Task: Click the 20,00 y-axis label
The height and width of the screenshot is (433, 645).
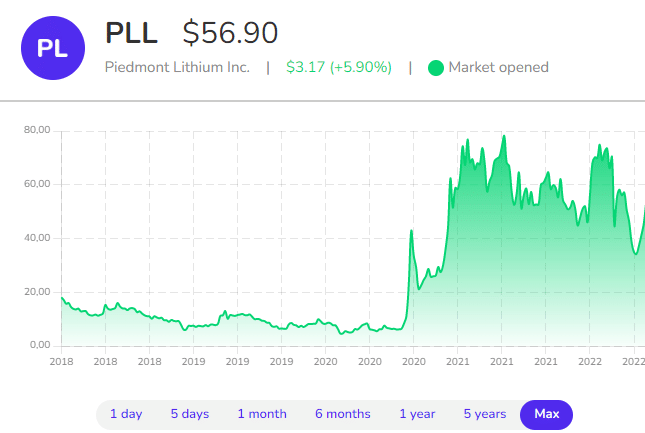Action: point(37,292)
